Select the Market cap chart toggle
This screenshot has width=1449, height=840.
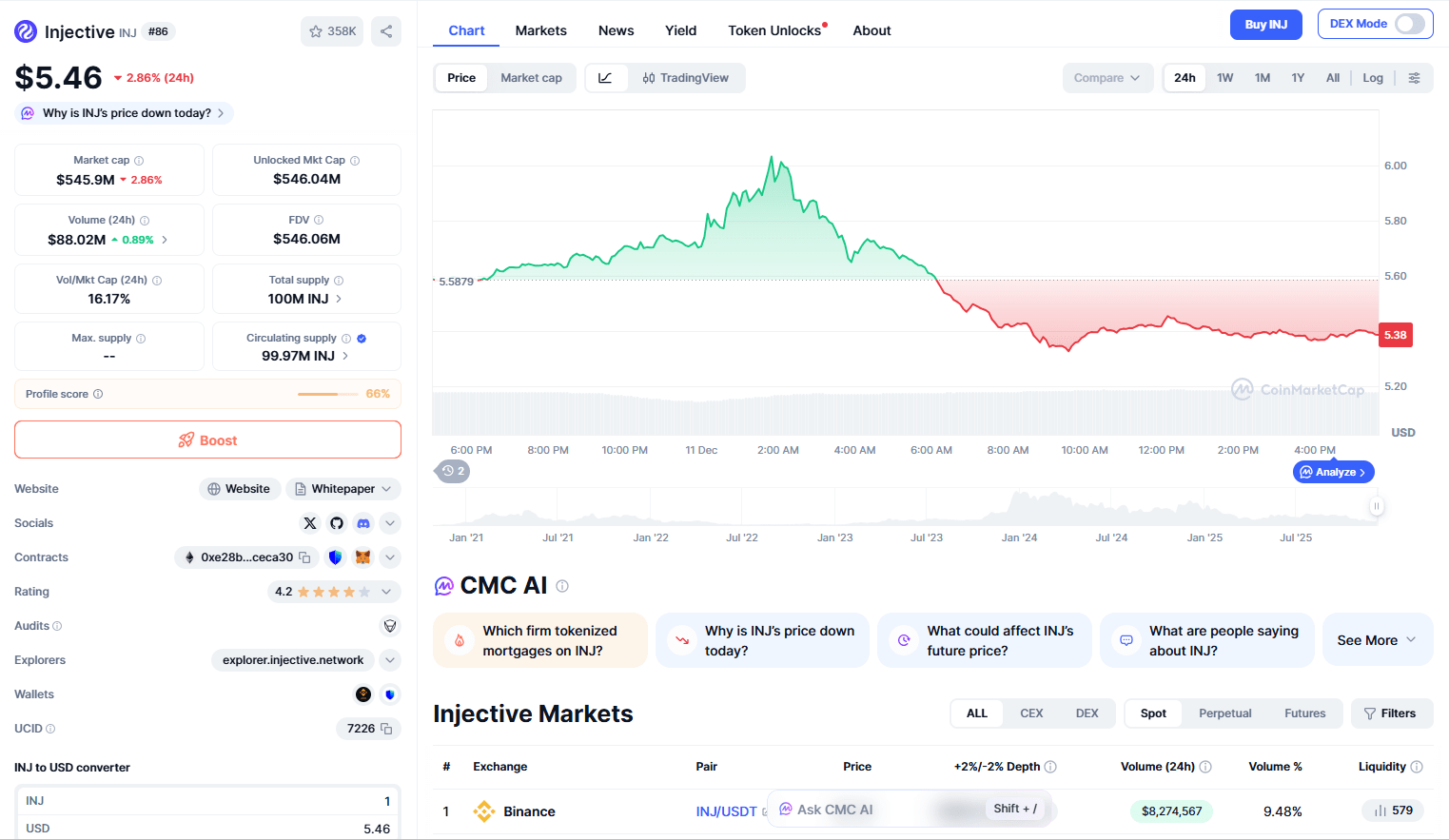(x=531, y=78)
